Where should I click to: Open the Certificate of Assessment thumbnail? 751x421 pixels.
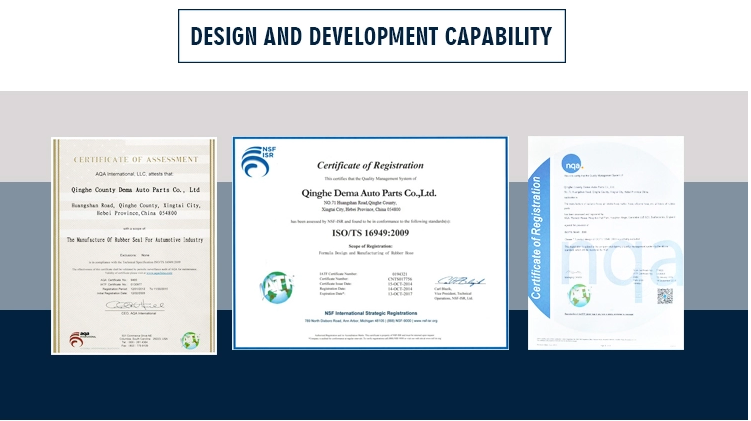(x=133, y=246)
